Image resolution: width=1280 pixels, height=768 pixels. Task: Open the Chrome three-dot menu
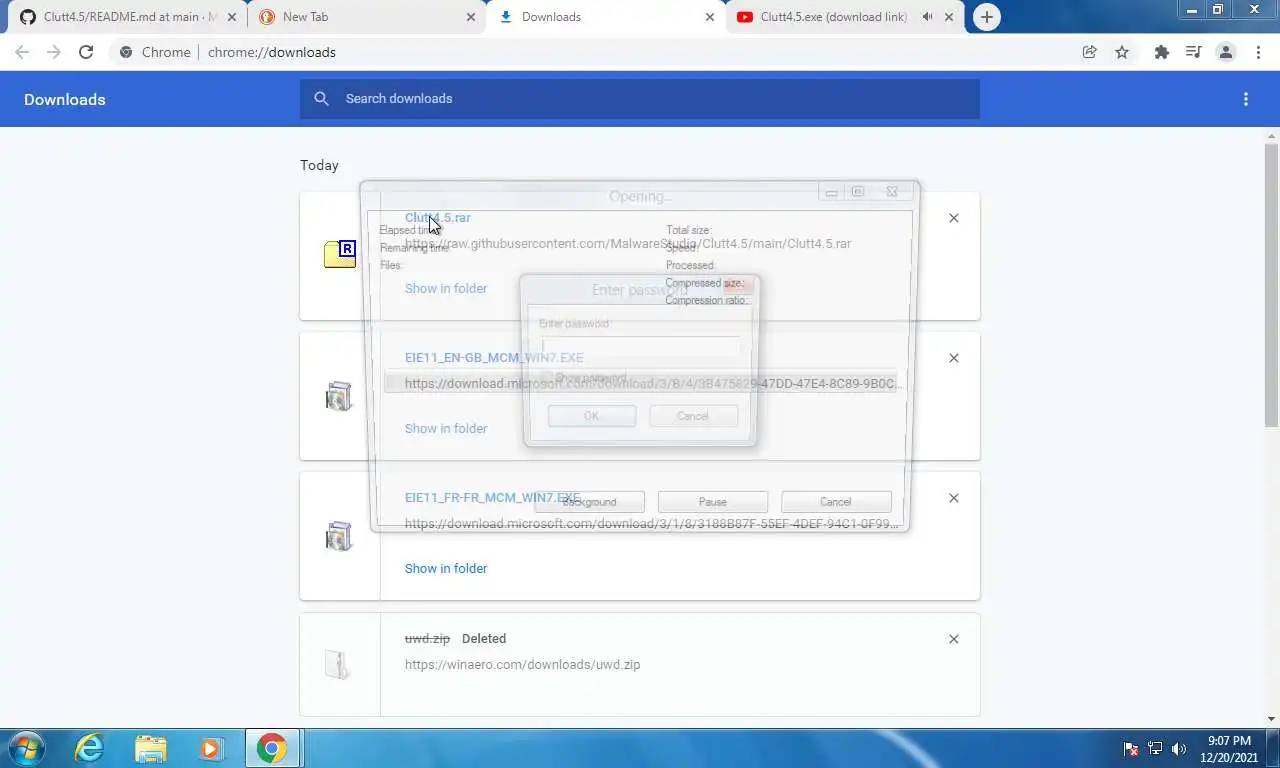coord(1258,52)
